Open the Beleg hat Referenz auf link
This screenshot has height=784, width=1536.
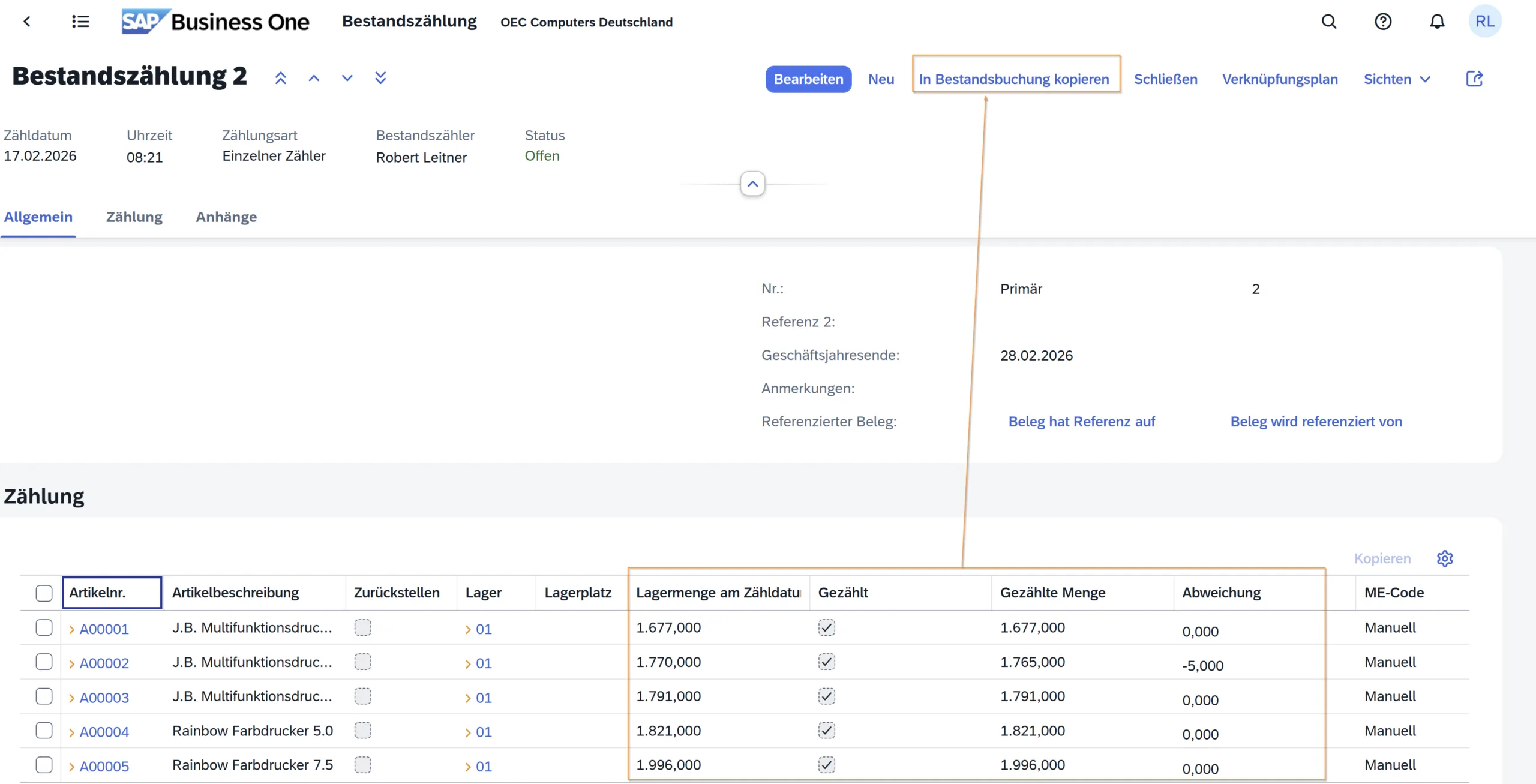pos(1081,422)
